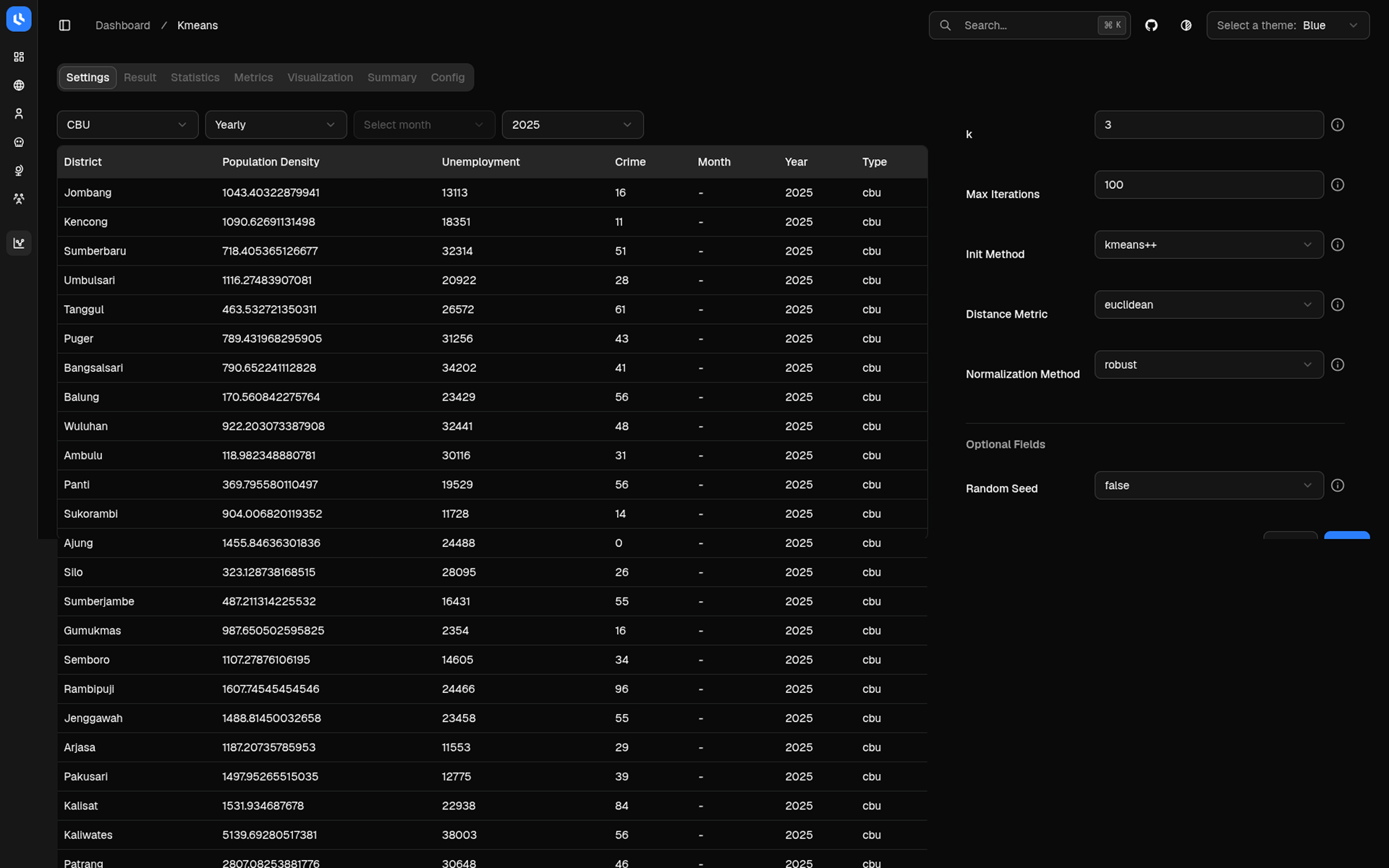Click Tanggul's density value 463.532721350311
The image size is (1389, 868).
tap(269, 310)
